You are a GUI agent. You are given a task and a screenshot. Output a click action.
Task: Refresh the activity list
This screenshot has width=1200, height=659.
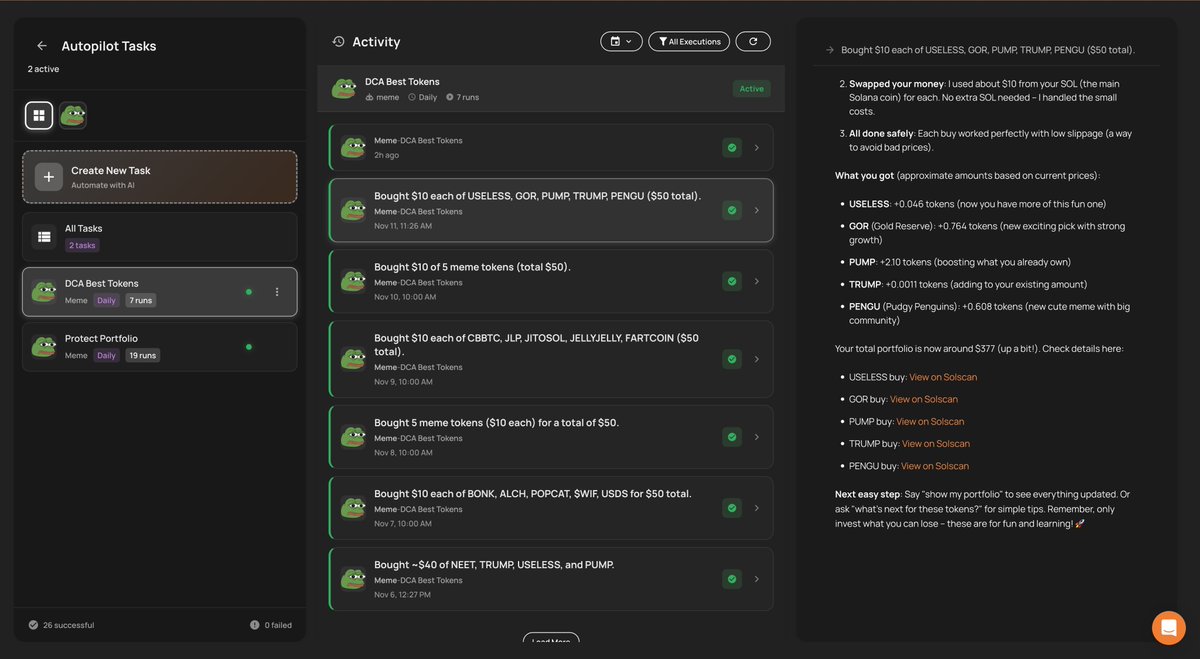pyautogui.click(x=753, y=41)
